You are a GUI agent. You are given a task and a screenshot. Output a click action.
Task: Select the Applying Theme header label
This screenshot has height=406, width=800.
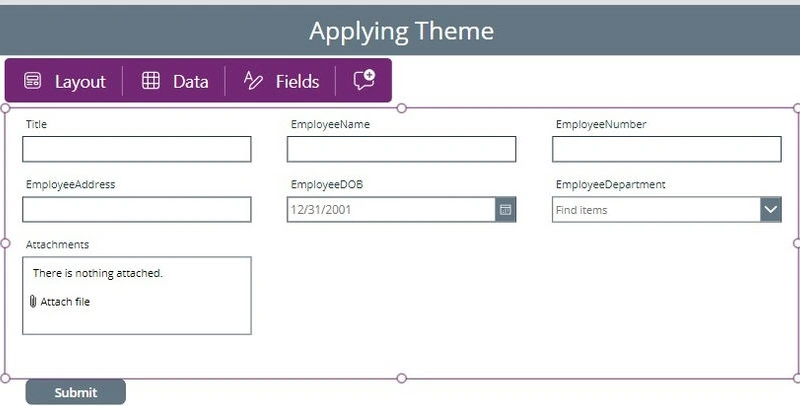click(401, 31)
